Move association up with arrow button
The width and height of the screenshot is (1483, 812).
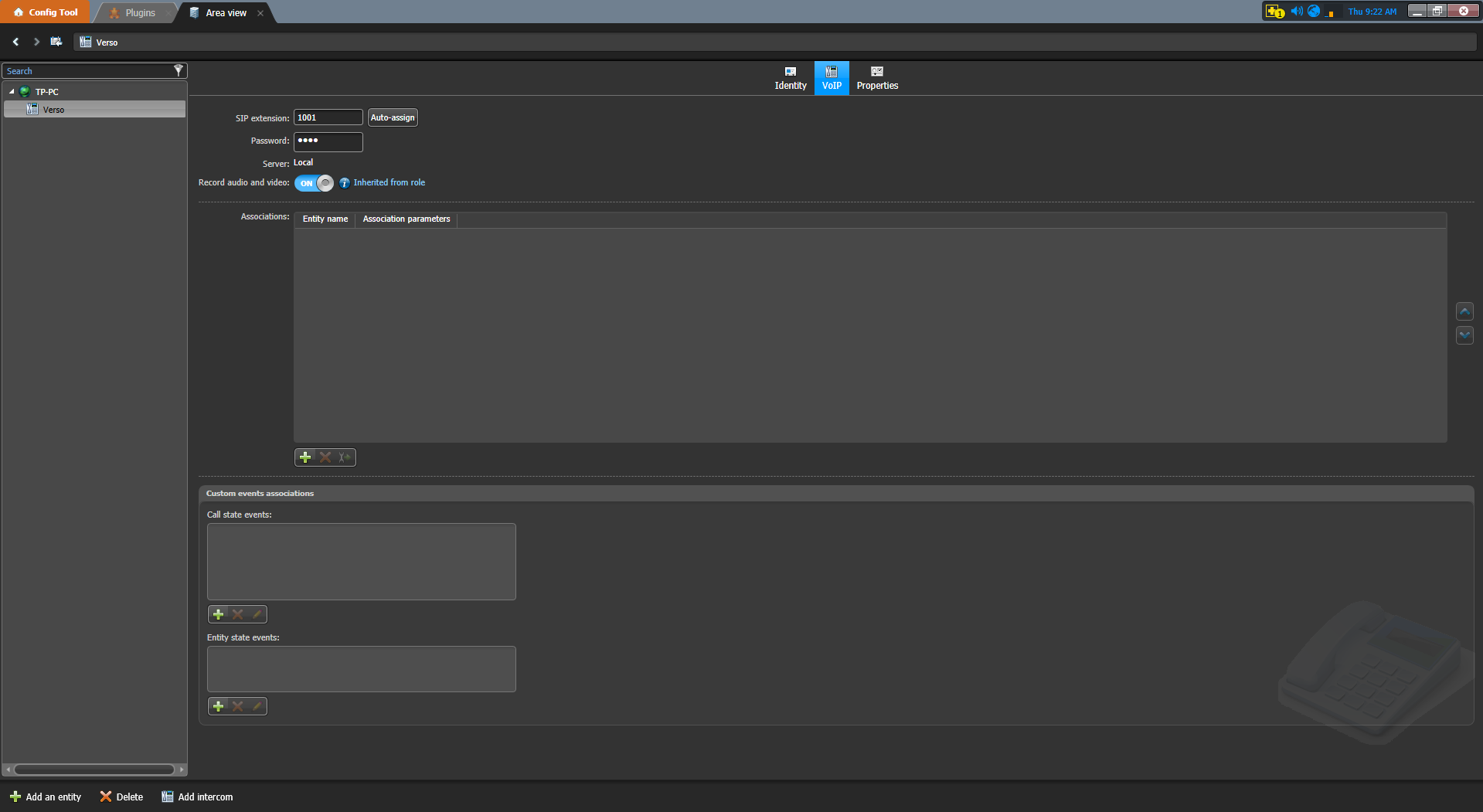(x=1464, y=311)
